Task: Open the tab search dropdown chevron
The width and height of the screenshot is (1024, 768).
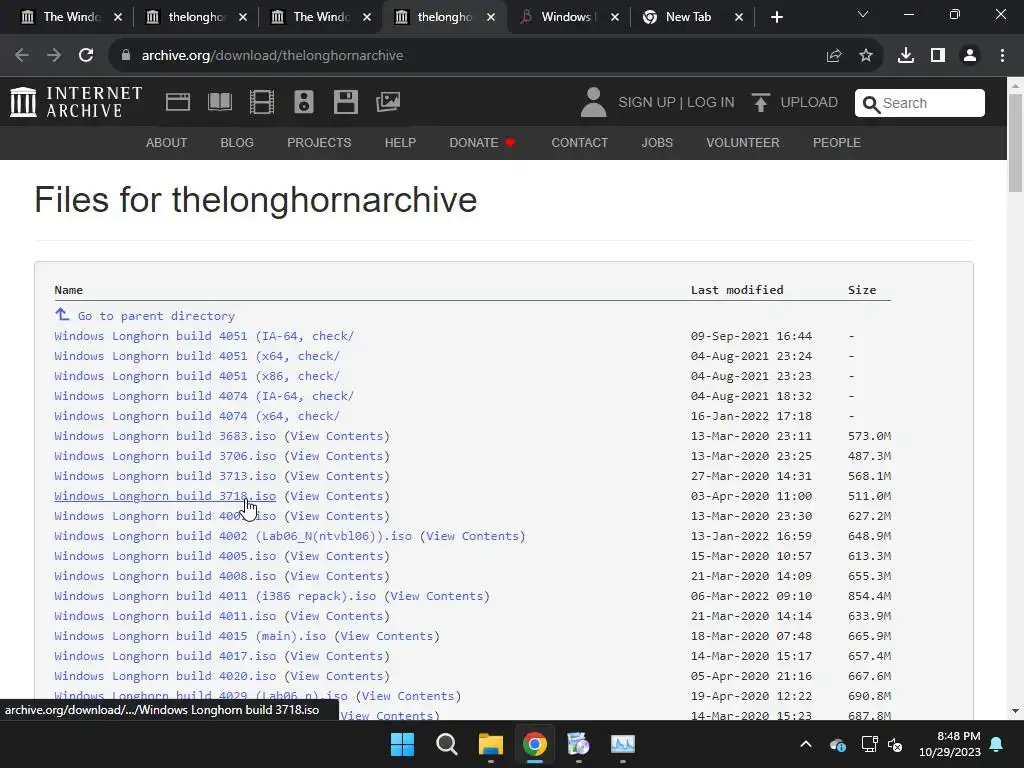Action: click(863, 14)
